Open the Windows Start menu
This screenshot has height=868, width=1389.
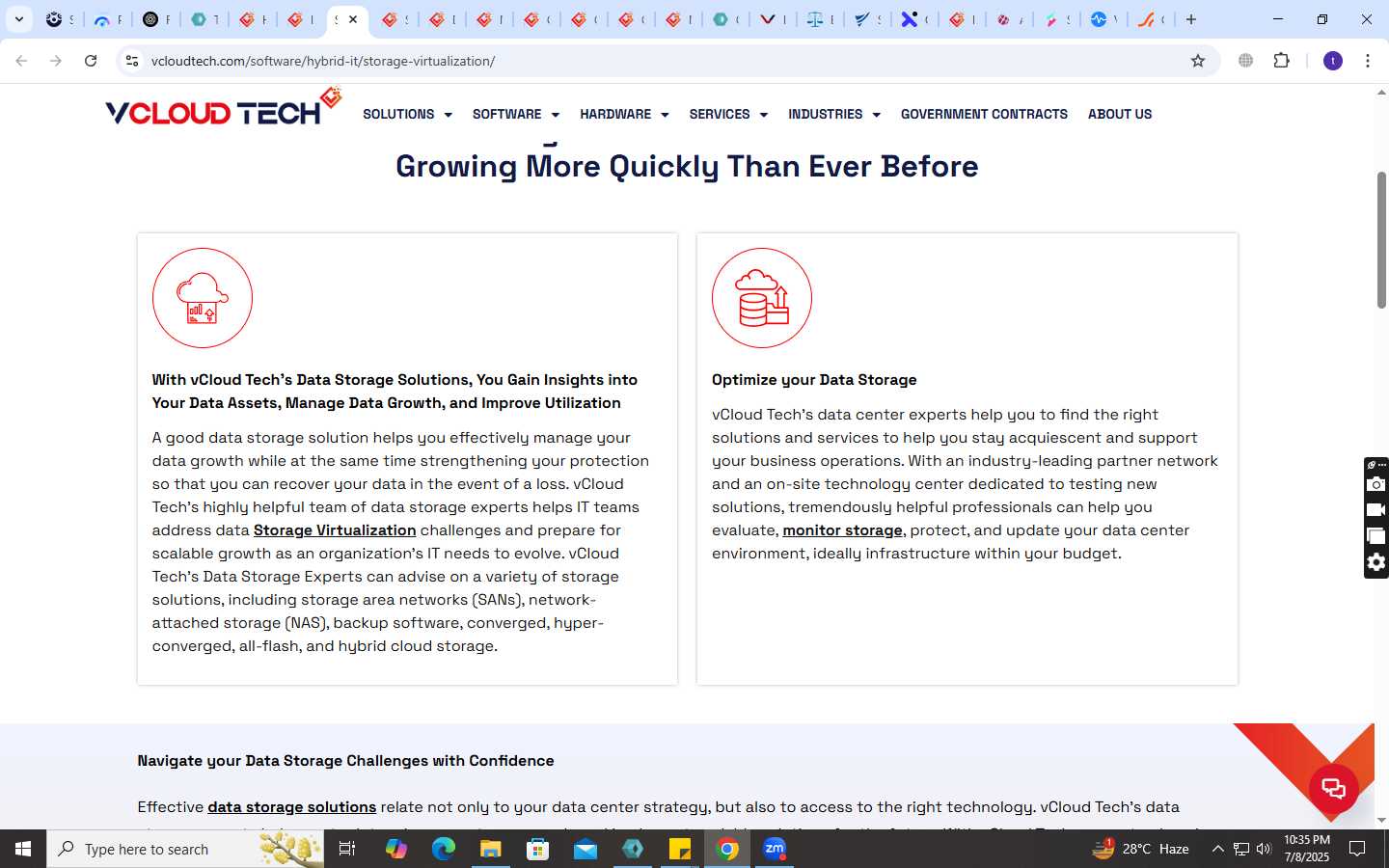(x=23, y=849)
